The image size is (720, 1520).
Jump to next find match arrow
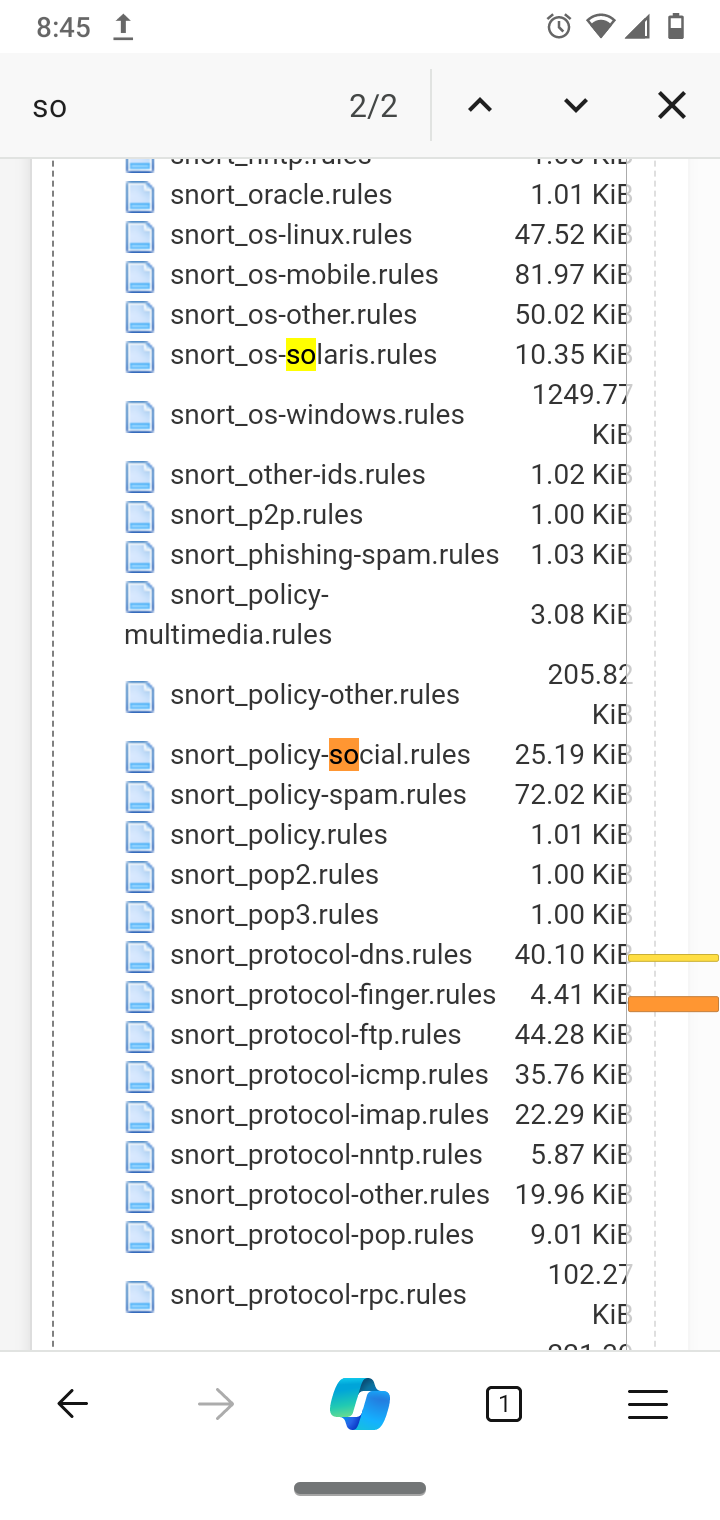[x=576, y=105]
